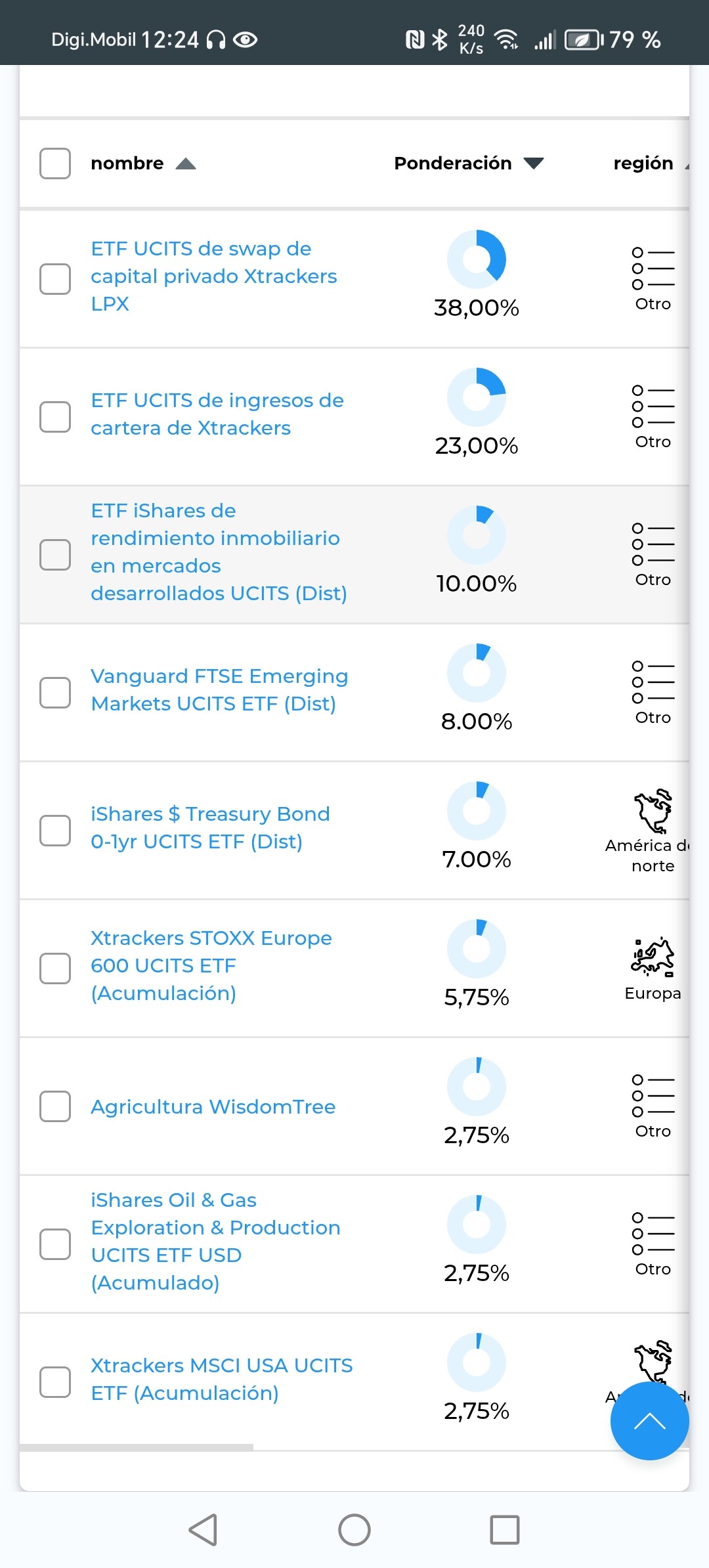Tick the Xtrackers MSCI USA UCITS checkbox

[x=55, y=1382]
